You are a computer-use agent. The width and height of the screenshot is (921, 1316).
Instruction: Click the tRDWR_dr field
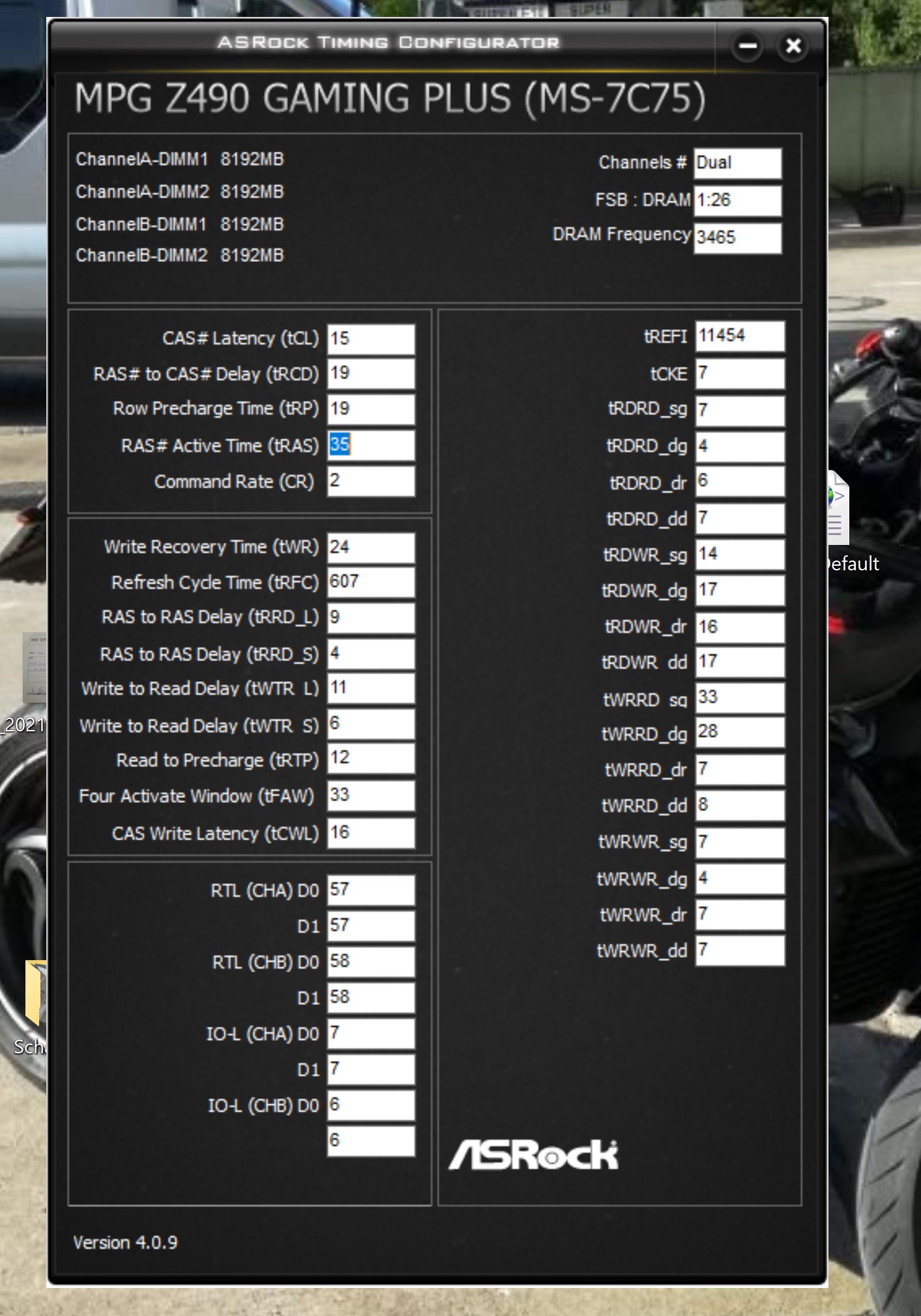coord(740,628)
